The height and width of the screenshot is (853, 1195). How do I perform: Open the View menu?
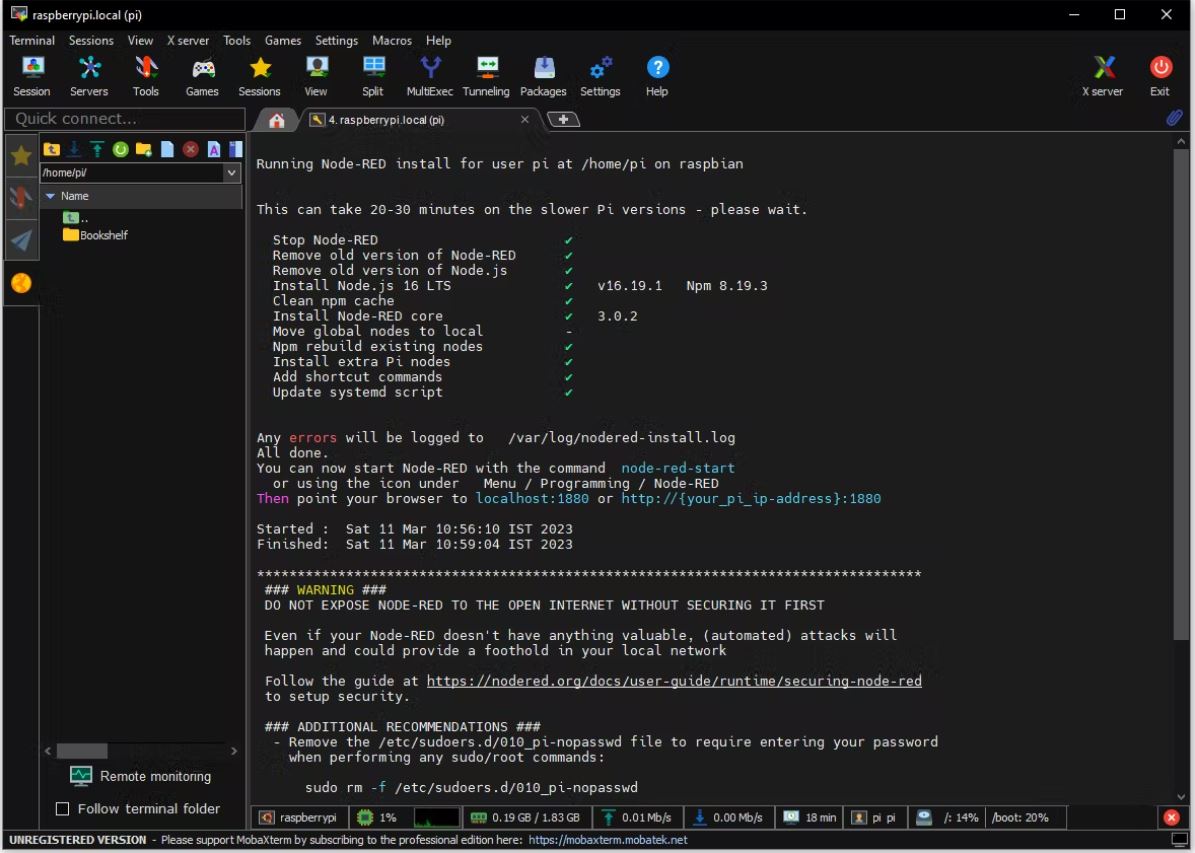click(140, 40)
